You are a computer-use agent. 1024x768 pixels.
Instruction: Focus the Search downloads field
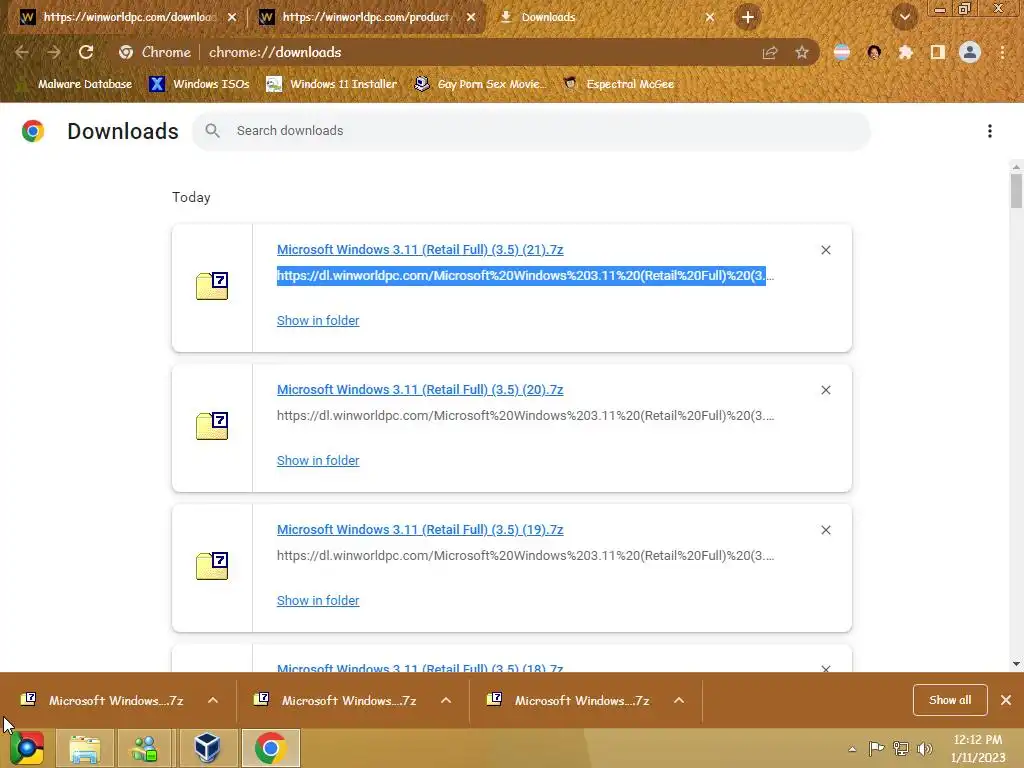coord(531,131)
